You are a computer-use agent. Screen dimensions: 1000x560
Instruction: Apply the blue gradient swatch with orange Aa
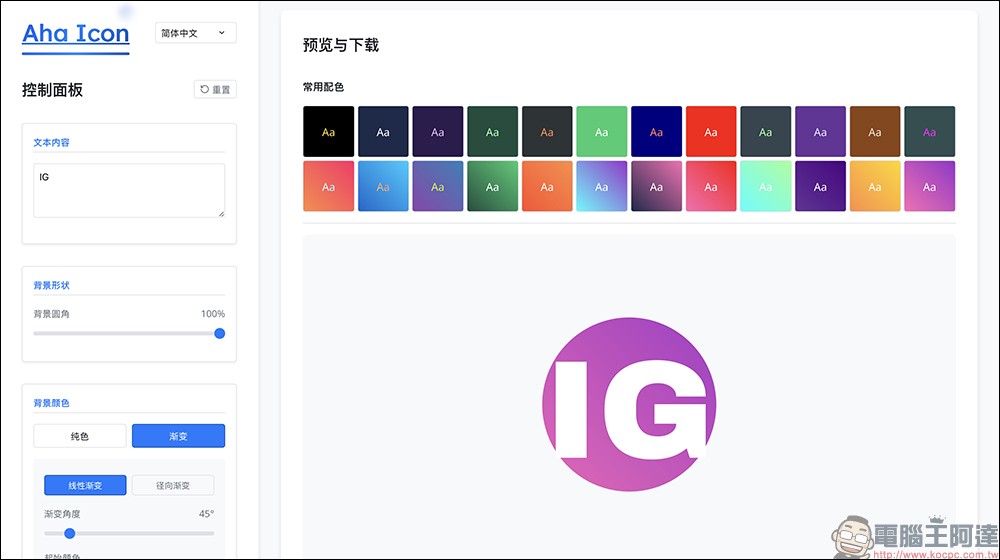pyautogui.click(x=383, y=186)
